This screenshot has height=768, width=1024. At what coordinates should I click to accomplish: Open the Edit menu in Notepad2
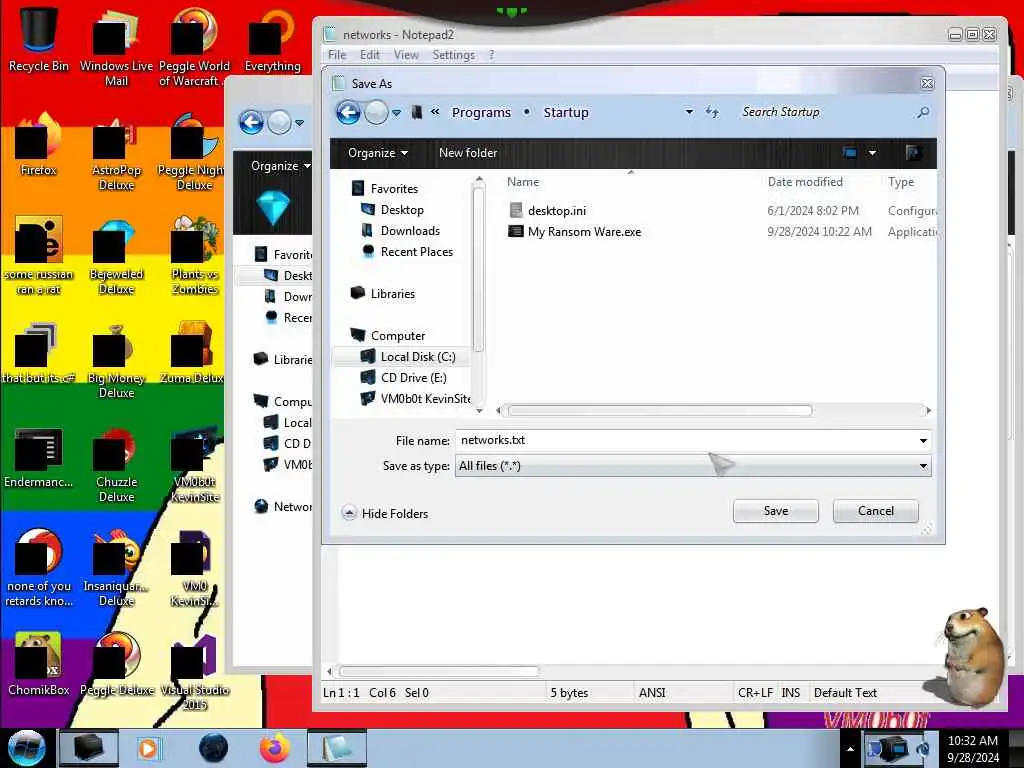pos(370,55)
